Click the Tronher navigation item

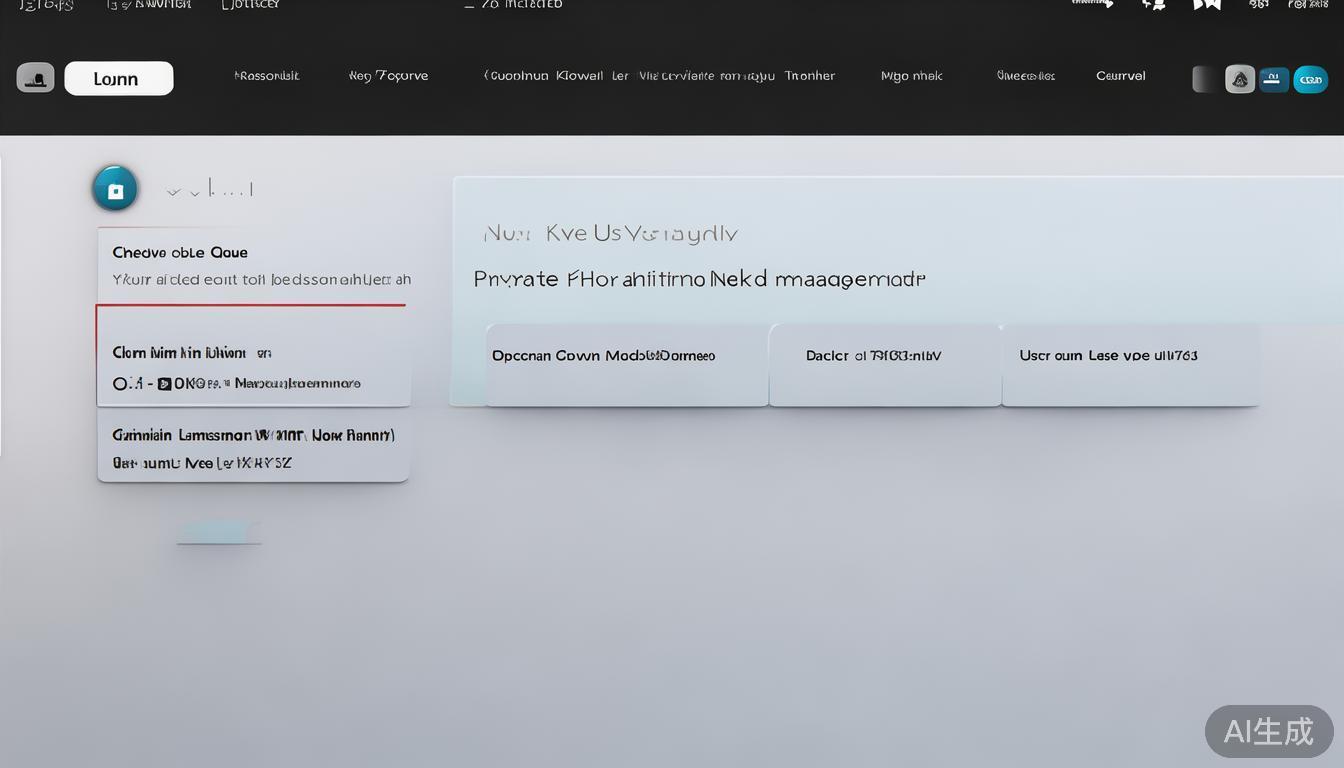(x=809, y=76)
